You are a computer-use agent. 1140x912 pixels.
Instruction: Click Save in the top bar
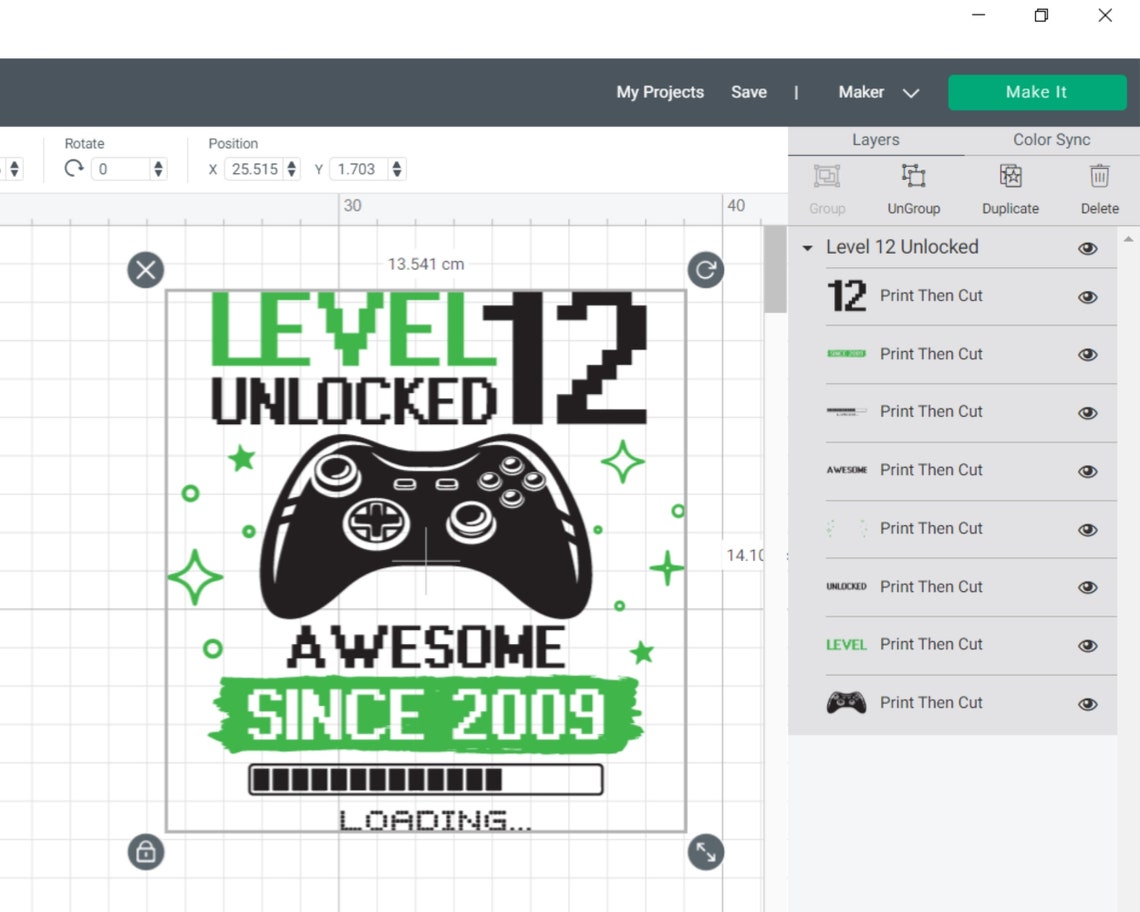[x=749, y=92]
